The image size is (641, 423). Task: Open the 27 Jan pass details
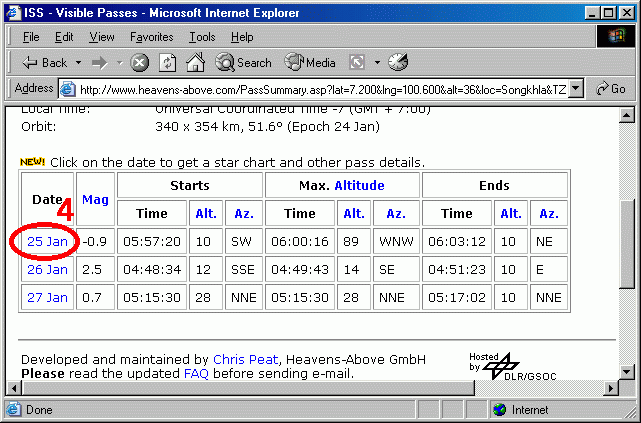[x=47, y=298]
